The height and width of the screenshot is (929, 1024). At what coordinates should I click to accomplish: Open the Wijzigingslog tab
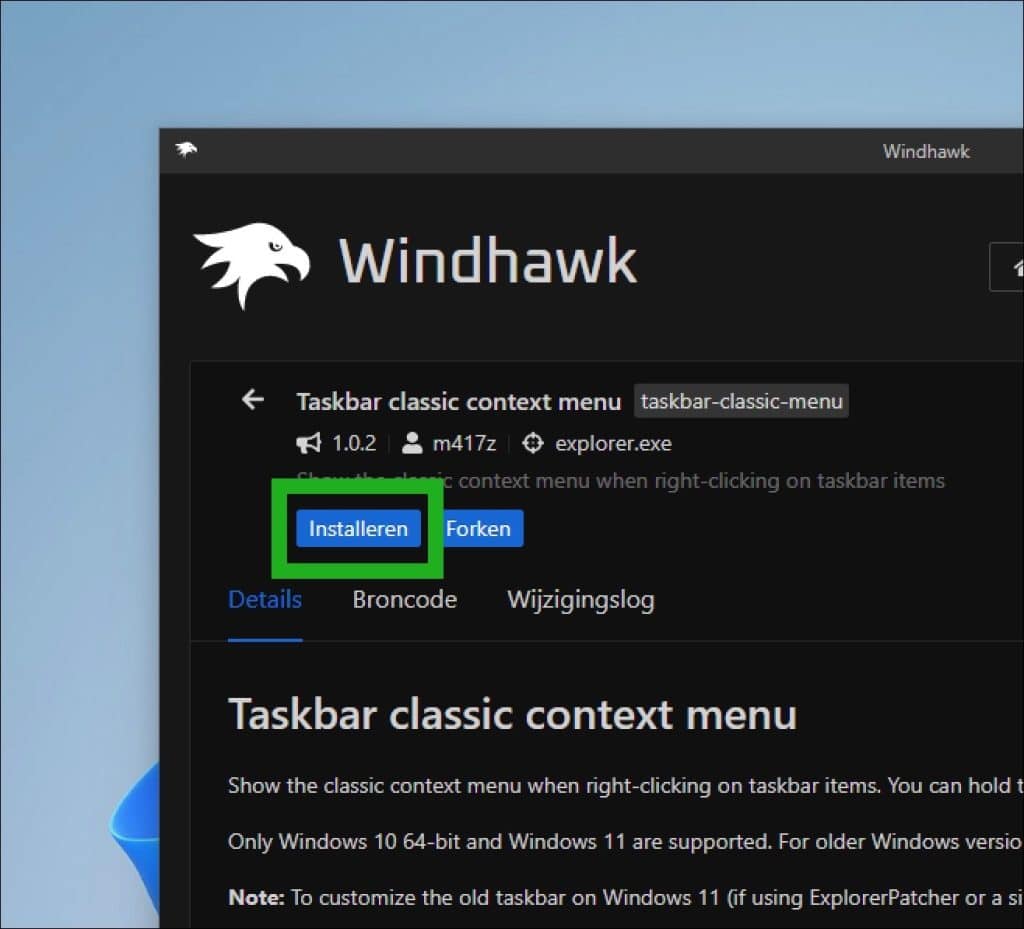[581, 600]
